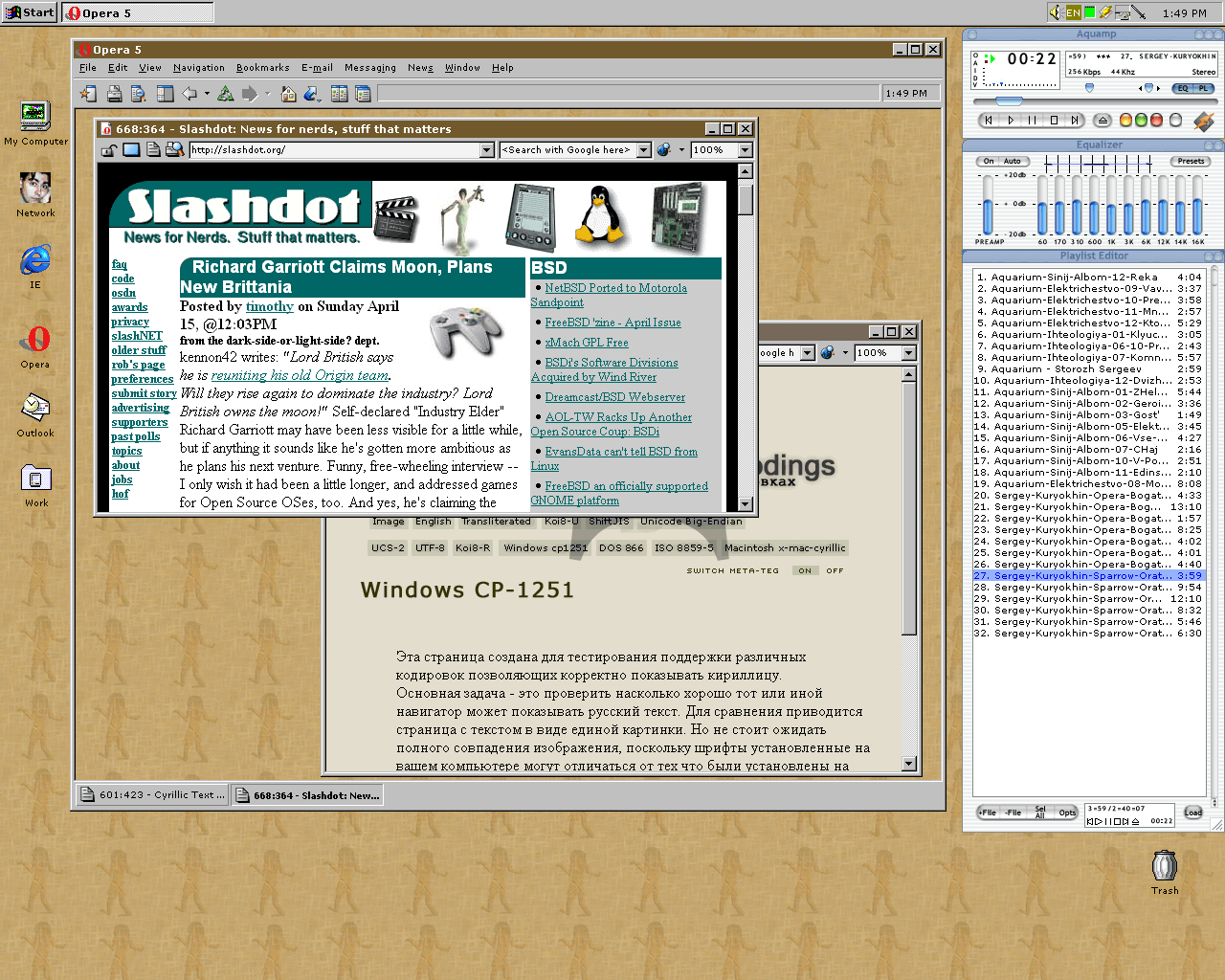Open Print preview from Opera toolbar
This screenshot has width=1225, height=980.
(x=139, y=94)
